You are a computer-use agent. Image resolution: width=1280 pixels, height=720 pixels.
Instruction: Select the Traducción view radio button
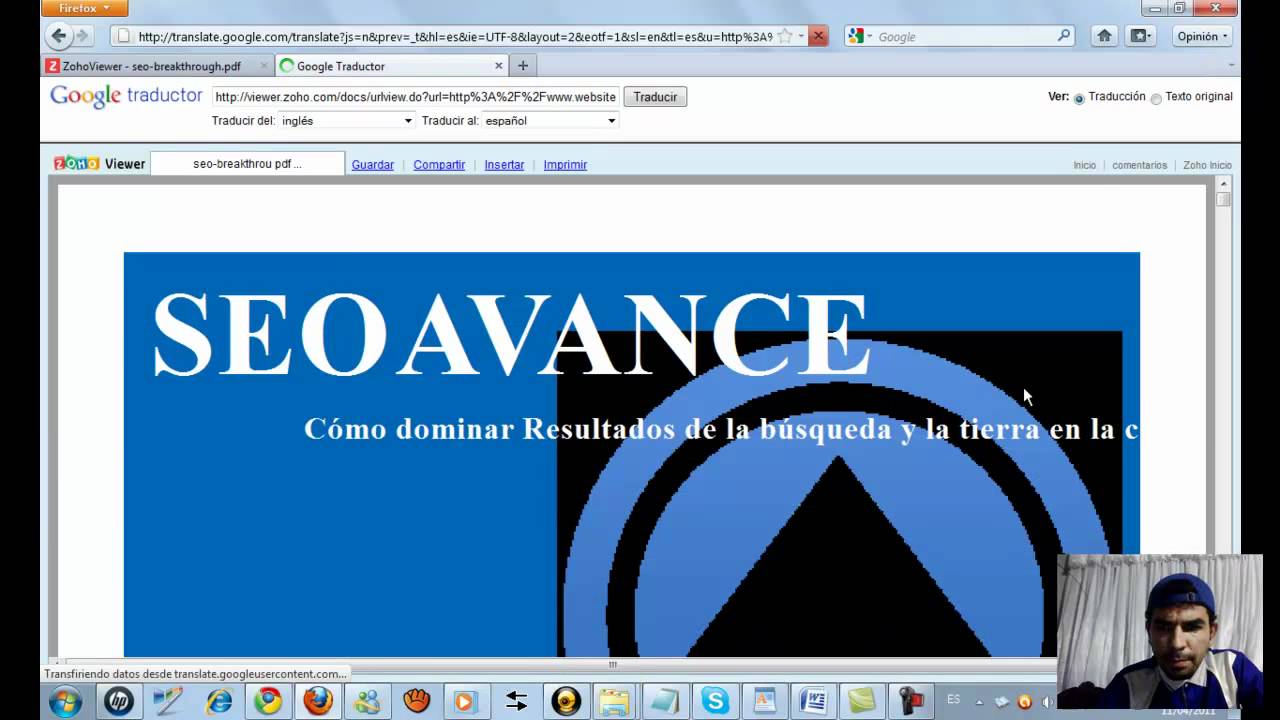tap(1079, 98)
